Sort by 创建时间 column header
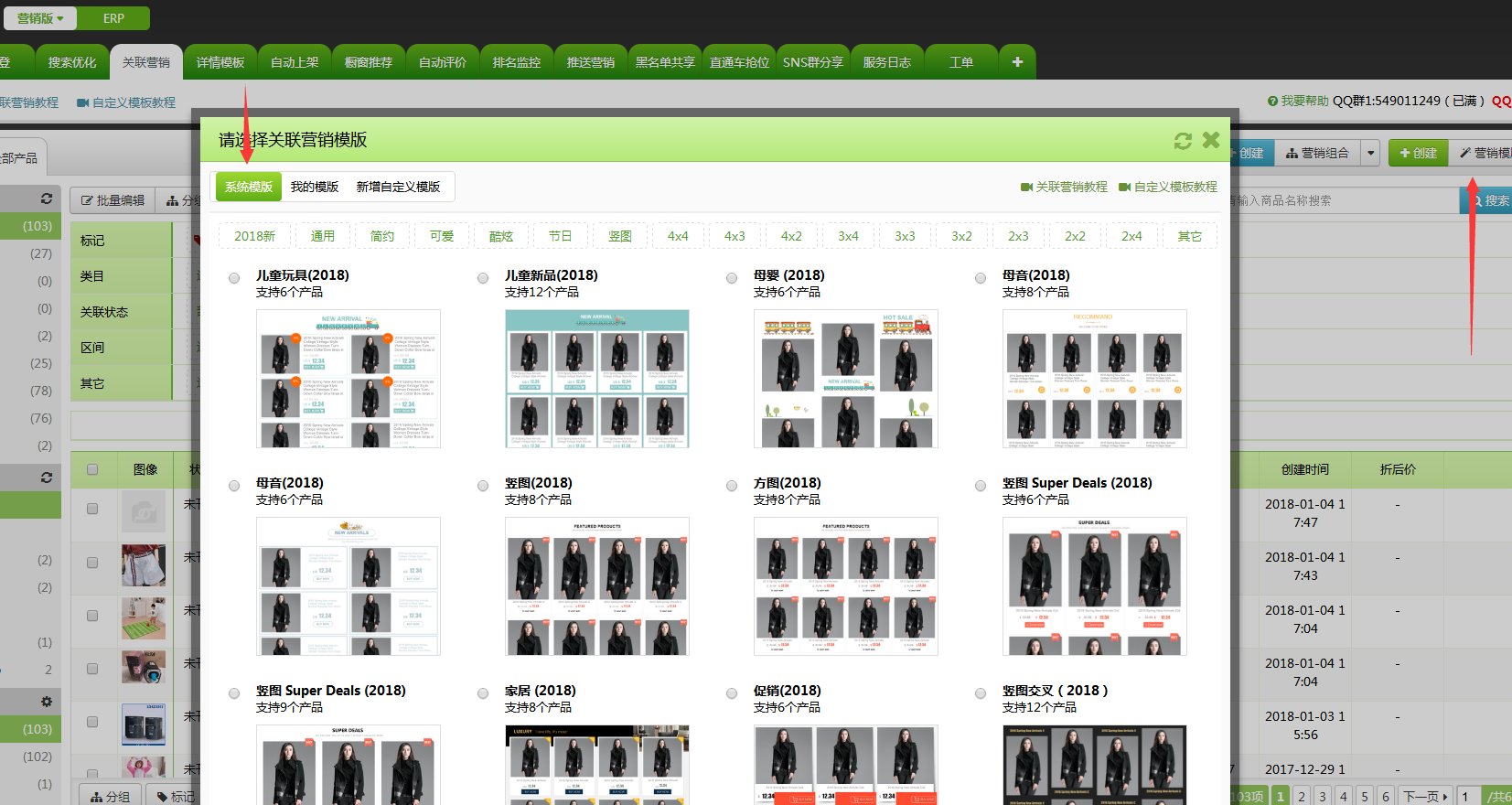 click(x=1305, y=469)
